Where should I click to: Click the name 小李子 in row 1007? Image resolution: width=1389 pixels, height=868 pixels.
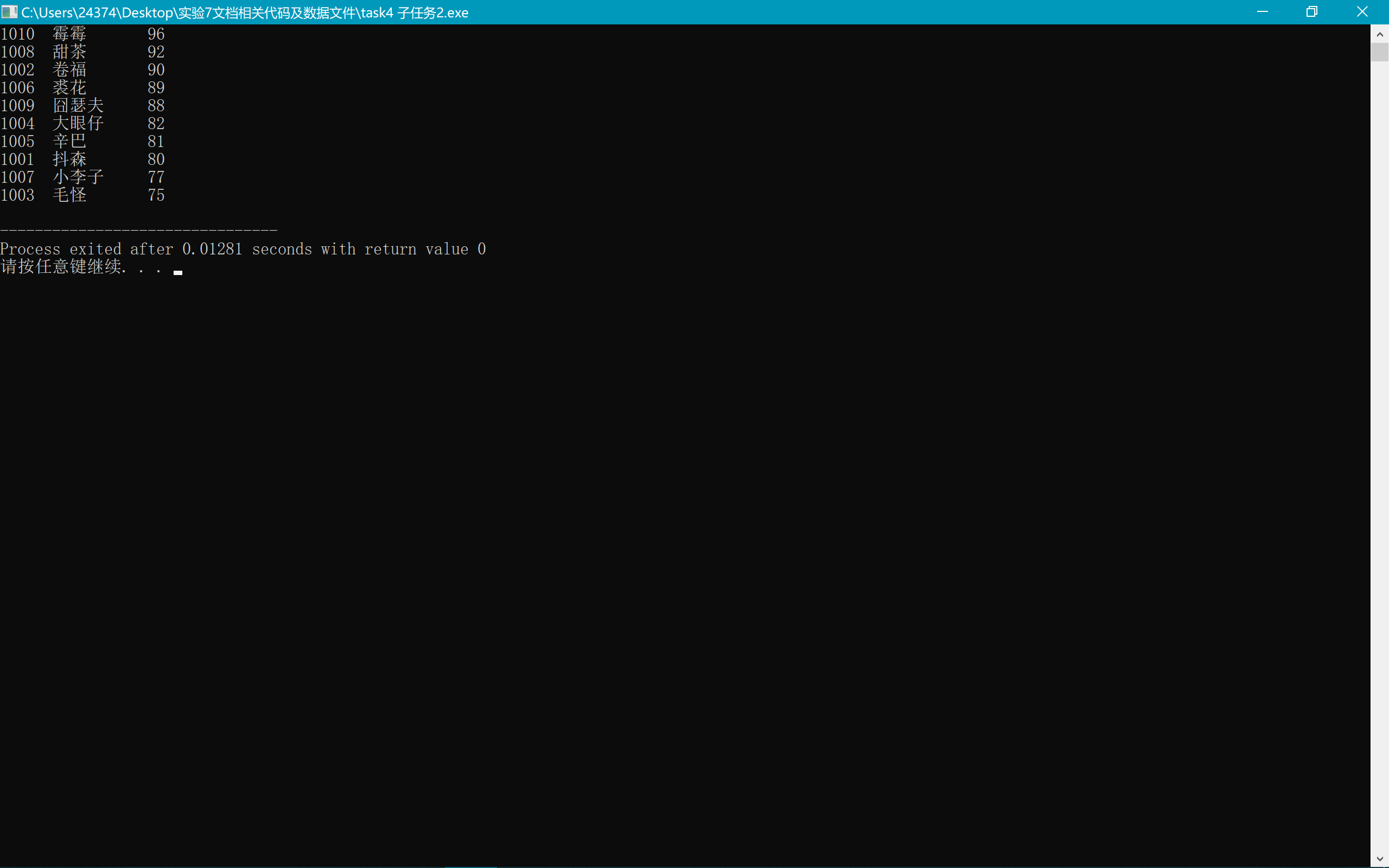click(78, 177)
